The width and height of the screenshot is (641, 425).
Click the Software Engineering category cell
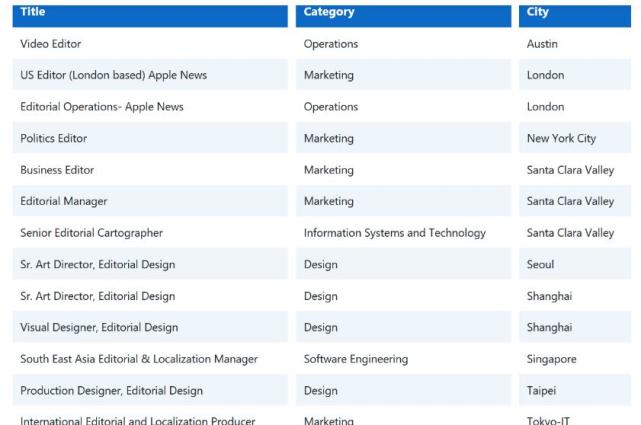tap(356, 359)
